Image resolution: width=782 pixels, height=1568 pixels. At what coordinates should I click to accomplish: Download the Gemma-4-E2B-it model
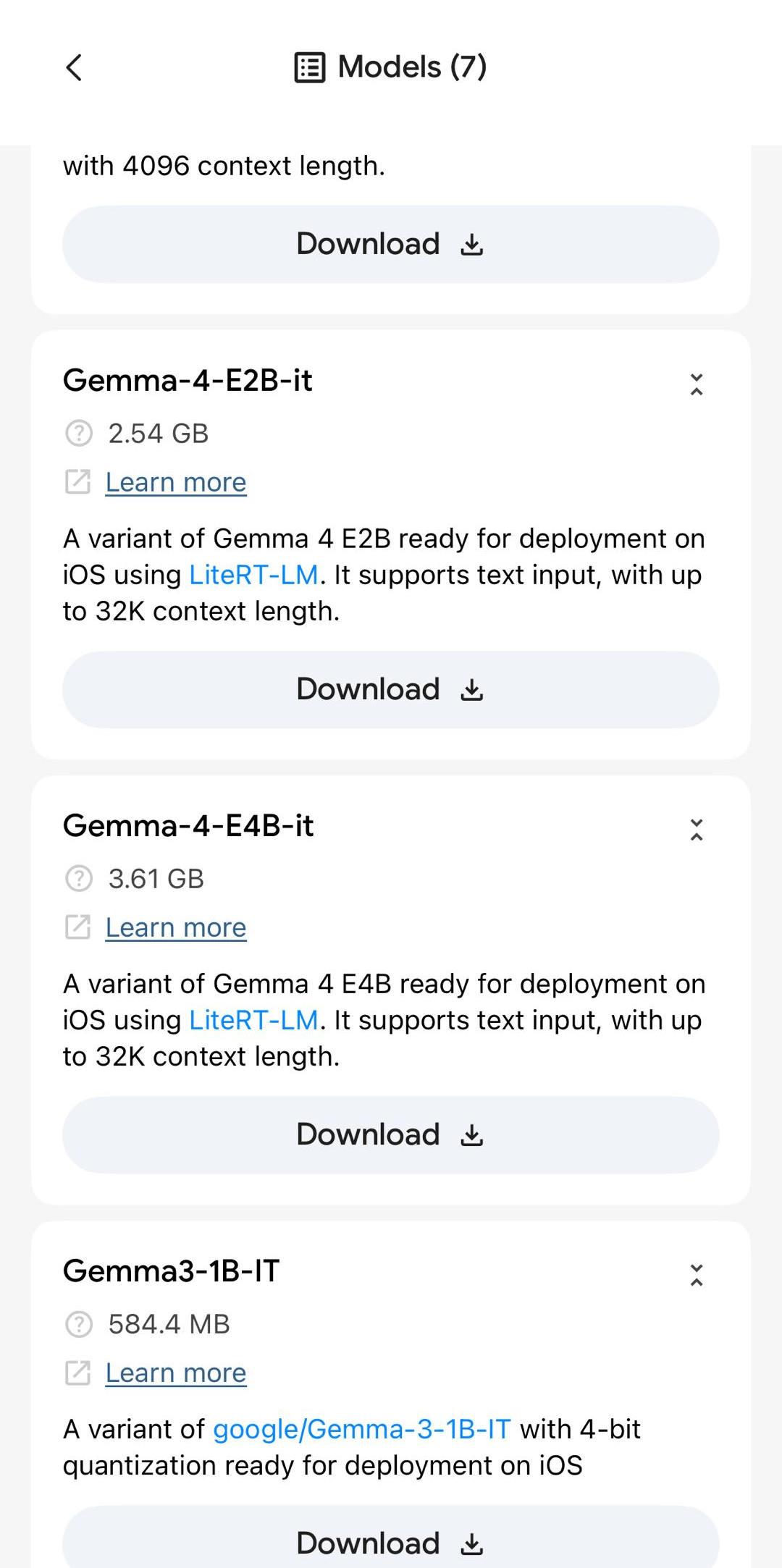pos(391,689)
